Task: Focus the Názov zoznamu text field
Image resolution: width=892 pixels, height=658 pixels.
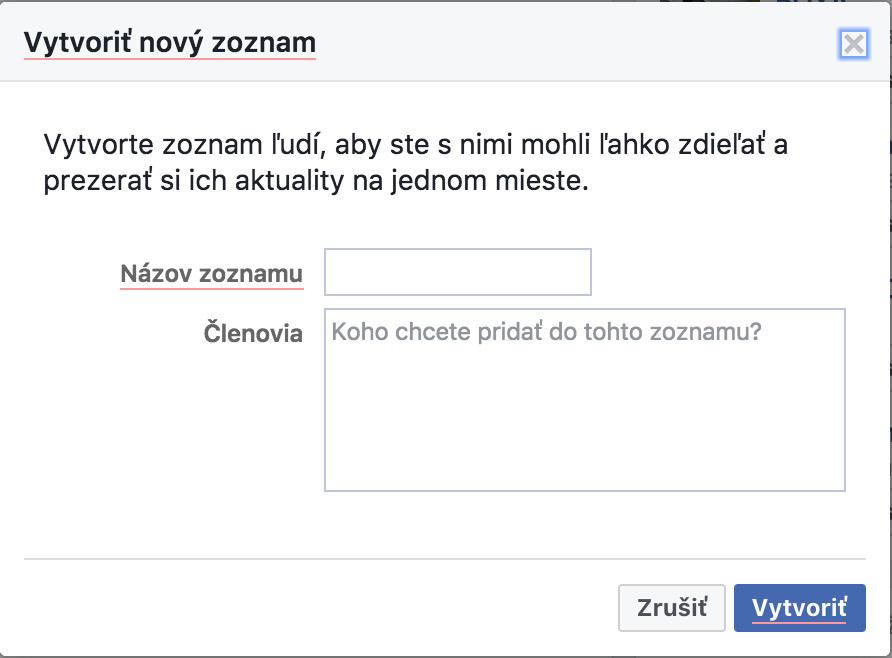Action: [458, 272]
